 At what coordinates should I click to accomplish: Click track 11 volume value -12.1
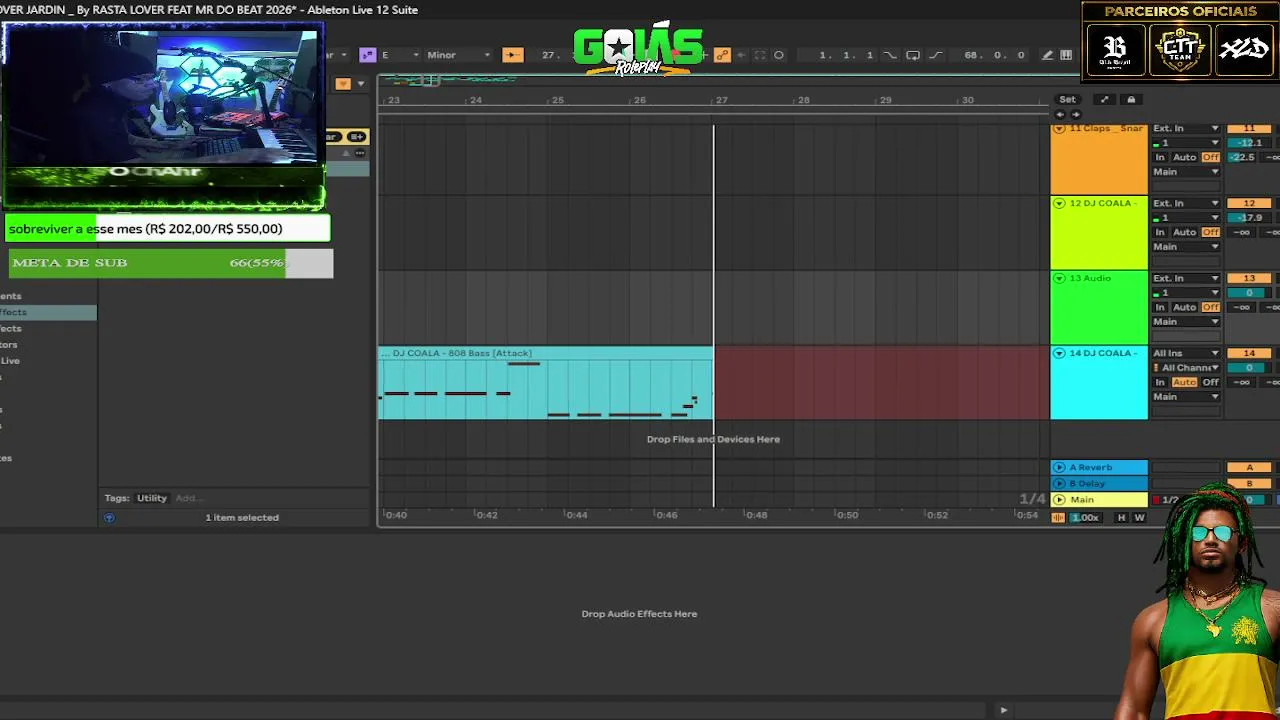(x=1247, y=143)
